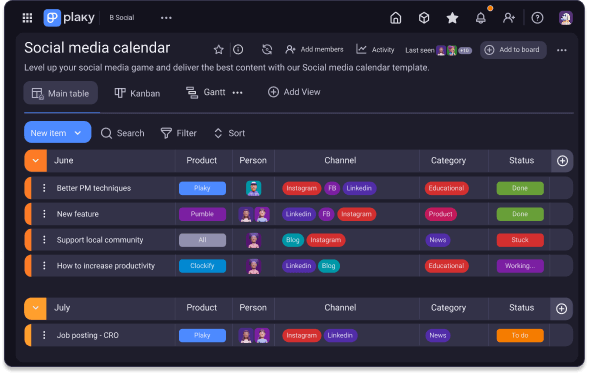Click Done status of New feature
Viewport: 589px width, 374px height.
[x=520, y=214]
